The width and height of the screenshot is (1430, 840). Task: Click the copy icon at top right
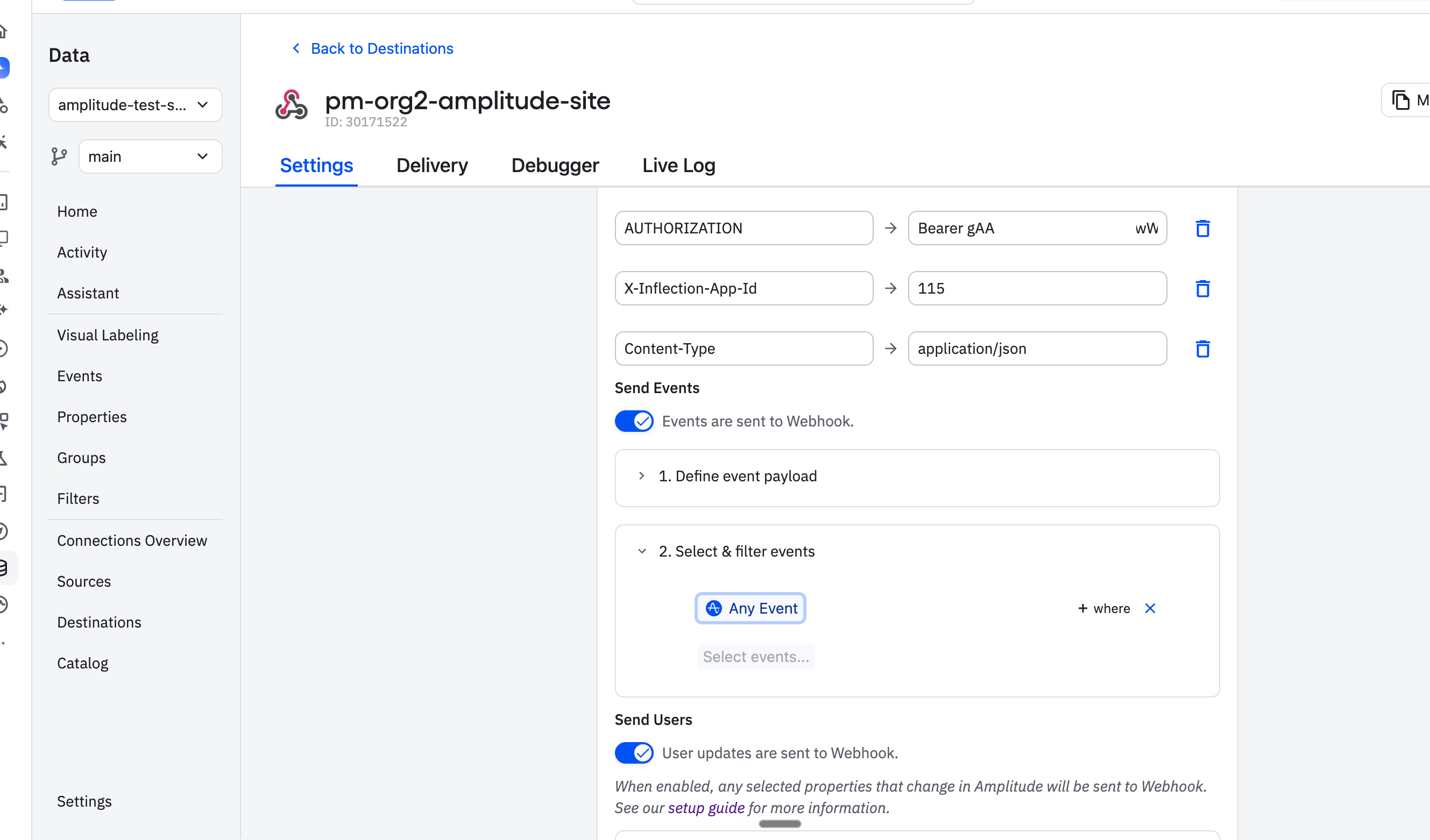click(x=1400, y=101)
